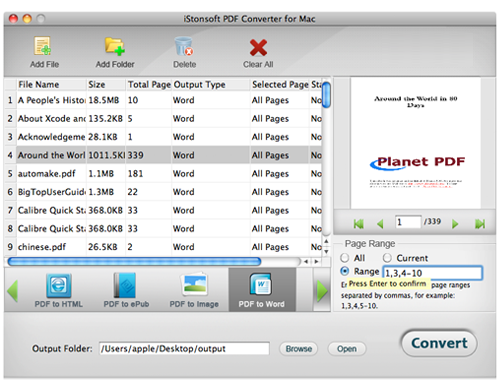The width and height of the screenshot is (500, 388).
Task: Click the Add Folder toolbar icon
Action: tap(115, 46)
